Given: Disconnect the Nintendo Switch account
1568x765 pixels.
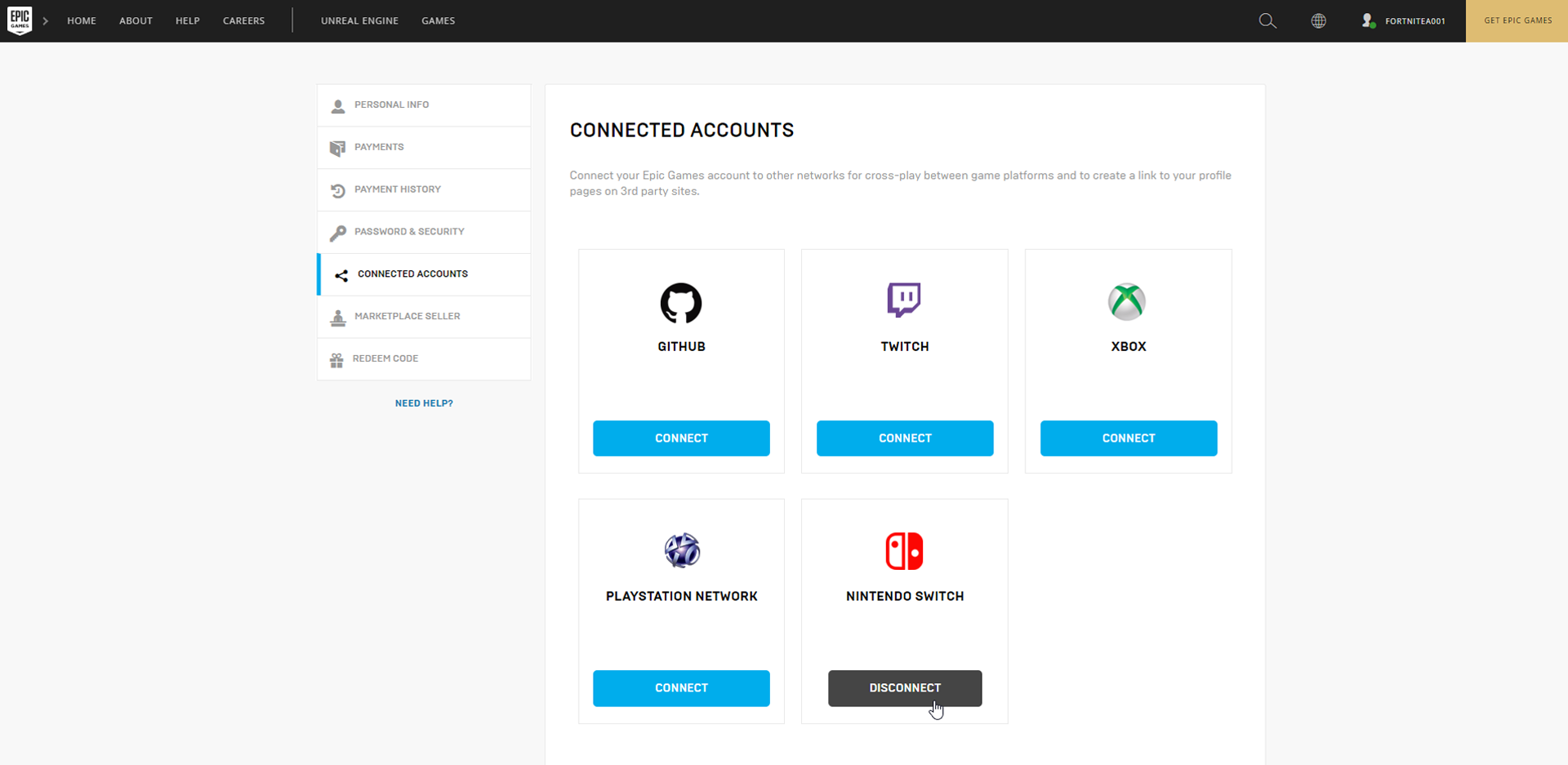Looking at the screenshot, I should point(905,688).
